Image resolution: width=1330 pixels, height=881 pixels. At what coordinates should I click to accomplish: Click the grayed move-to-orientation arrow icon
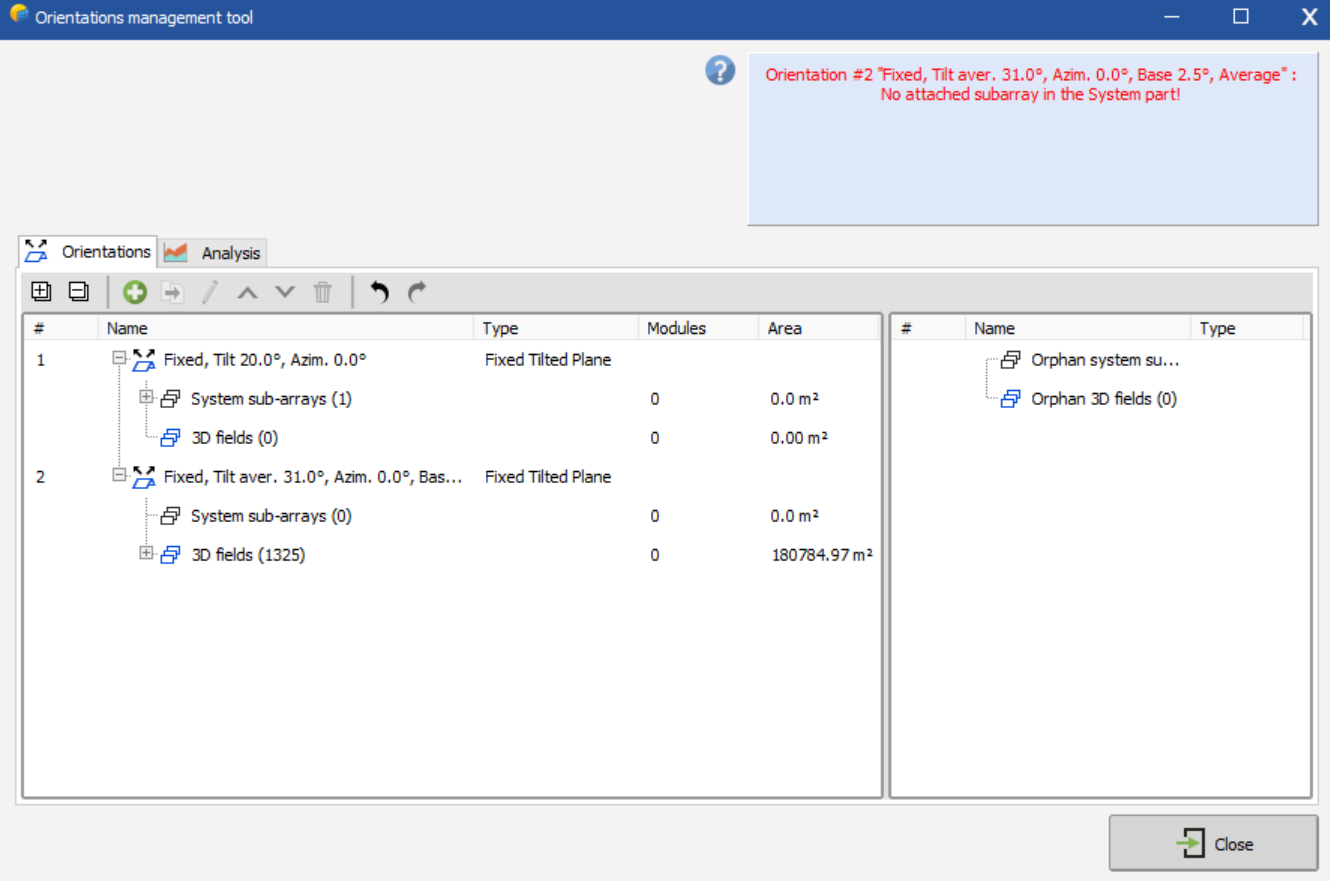(x=172, y=292)
